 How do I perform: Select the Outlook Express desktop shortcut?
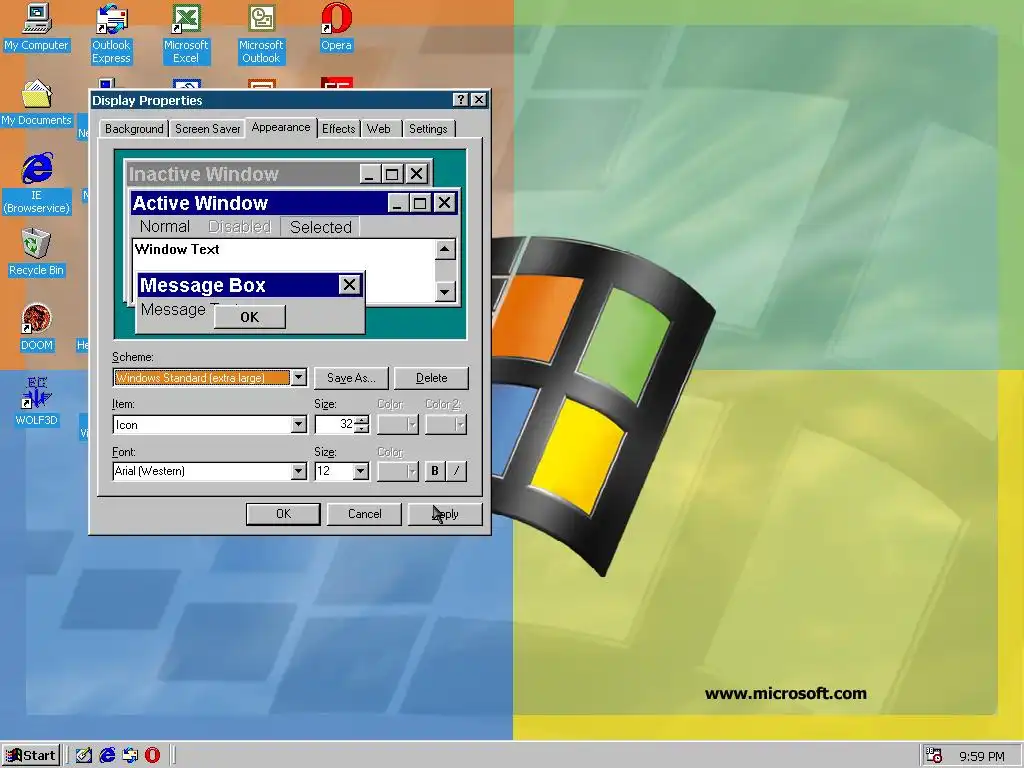click(111, 34)
